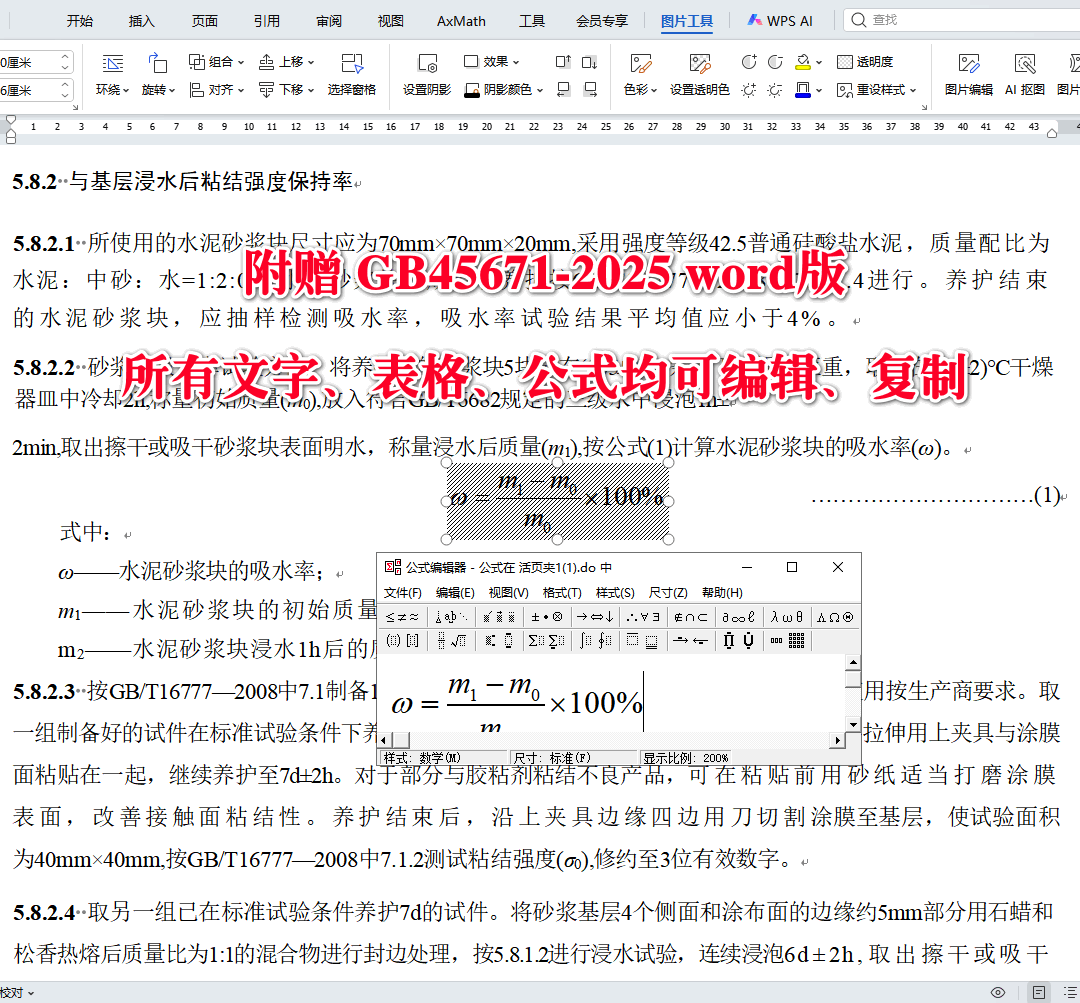Click the WPS AI button

(x=780, y=20)
